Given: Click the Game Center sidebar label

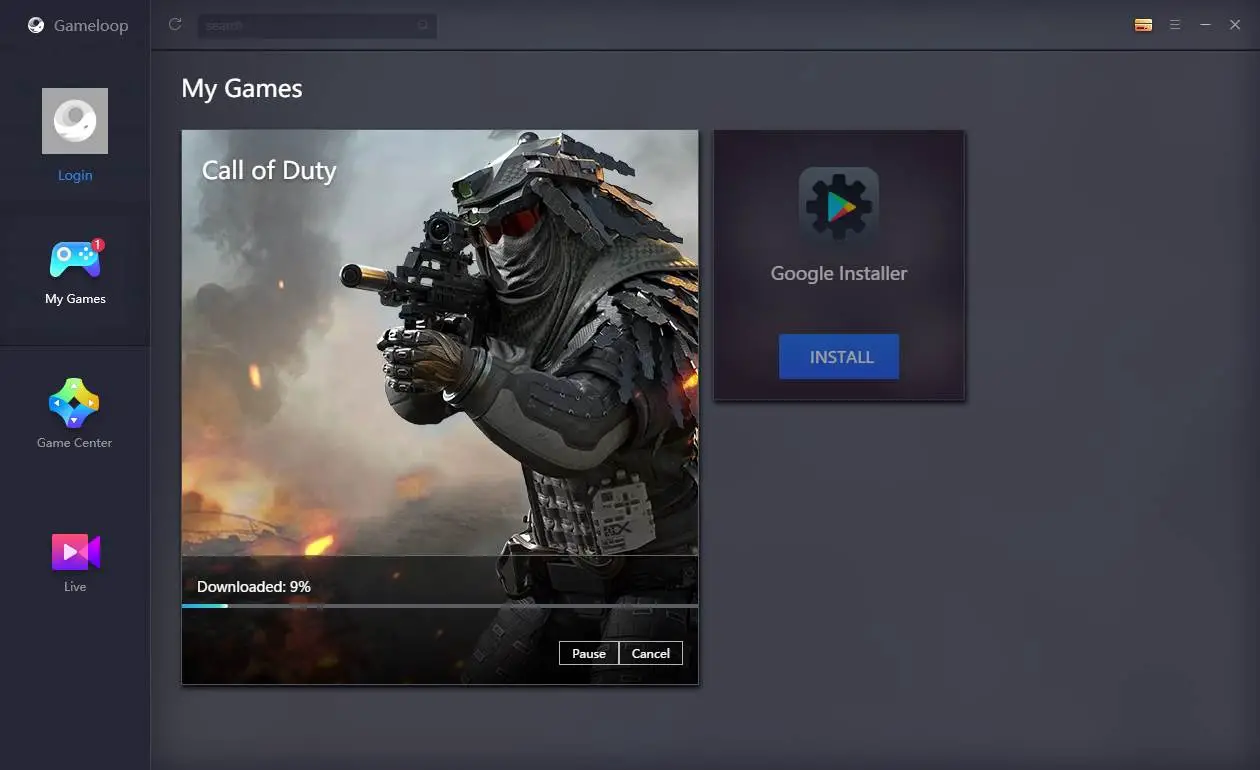Looking at the screenshot, I should 74,443.
